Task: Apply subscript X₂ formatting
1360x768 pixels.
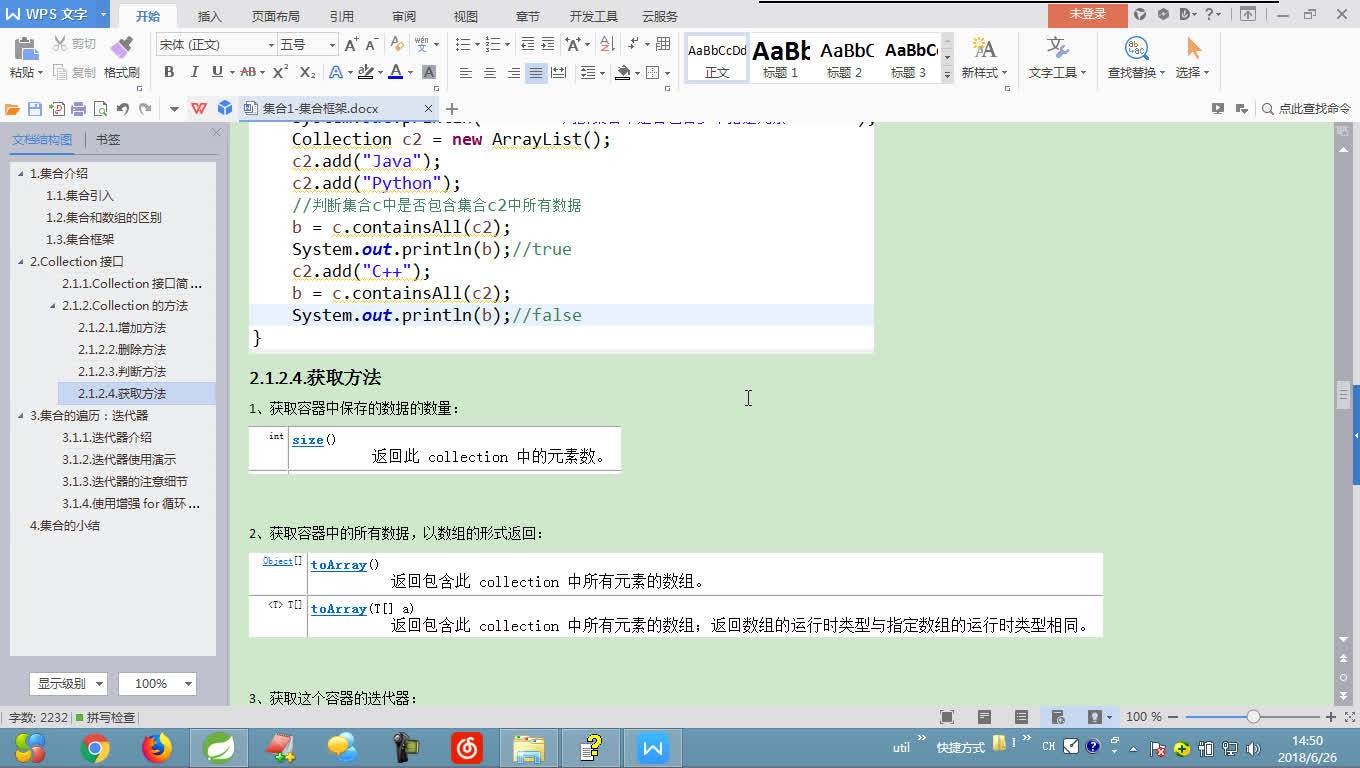Action: 307,72
